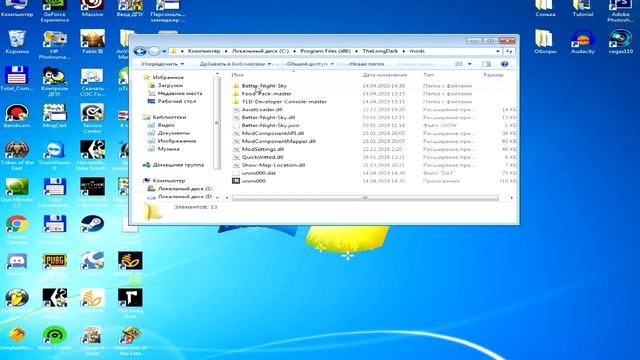The height and width of the screenshot is (360, 640).
Task: Open Добавить в библиотеку toolbar menu
Action: pos(235,64)
